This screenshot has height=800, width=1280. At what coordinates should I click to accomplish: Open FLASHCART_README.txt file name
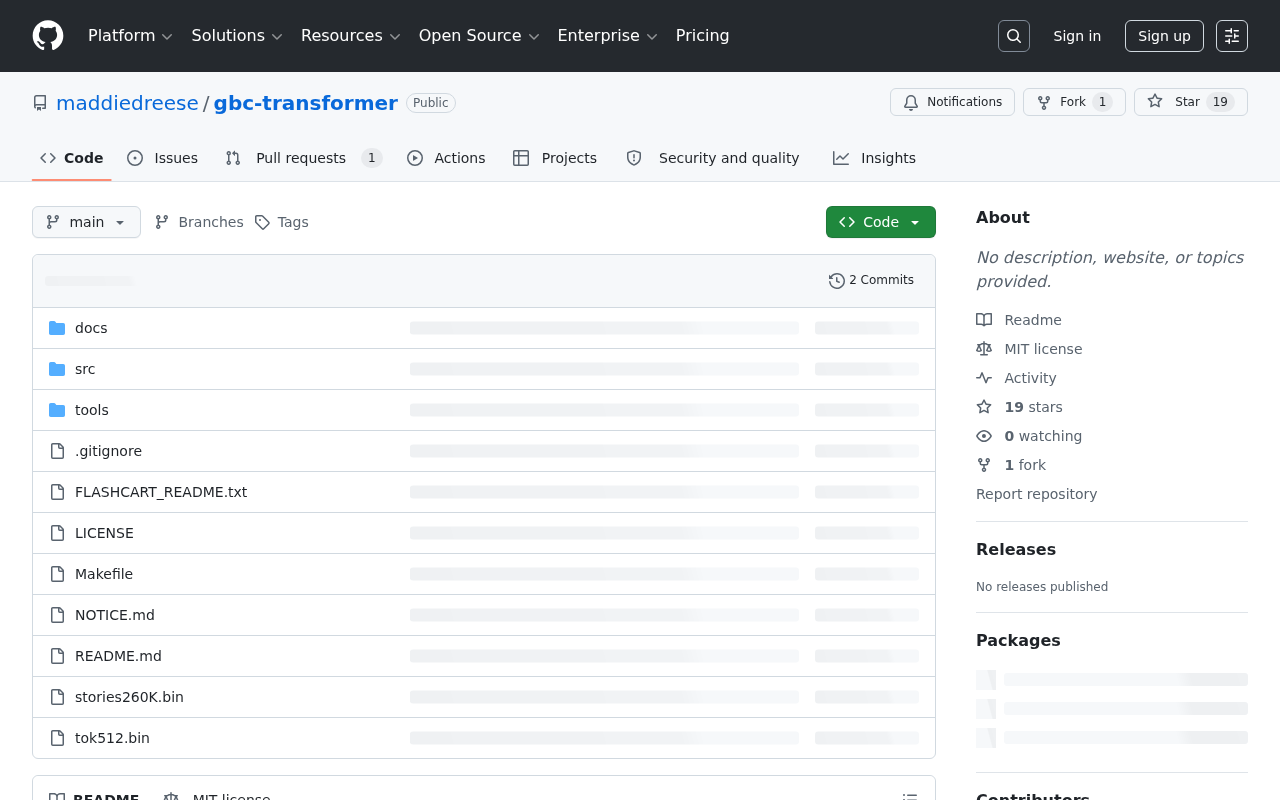pos(161,492)
